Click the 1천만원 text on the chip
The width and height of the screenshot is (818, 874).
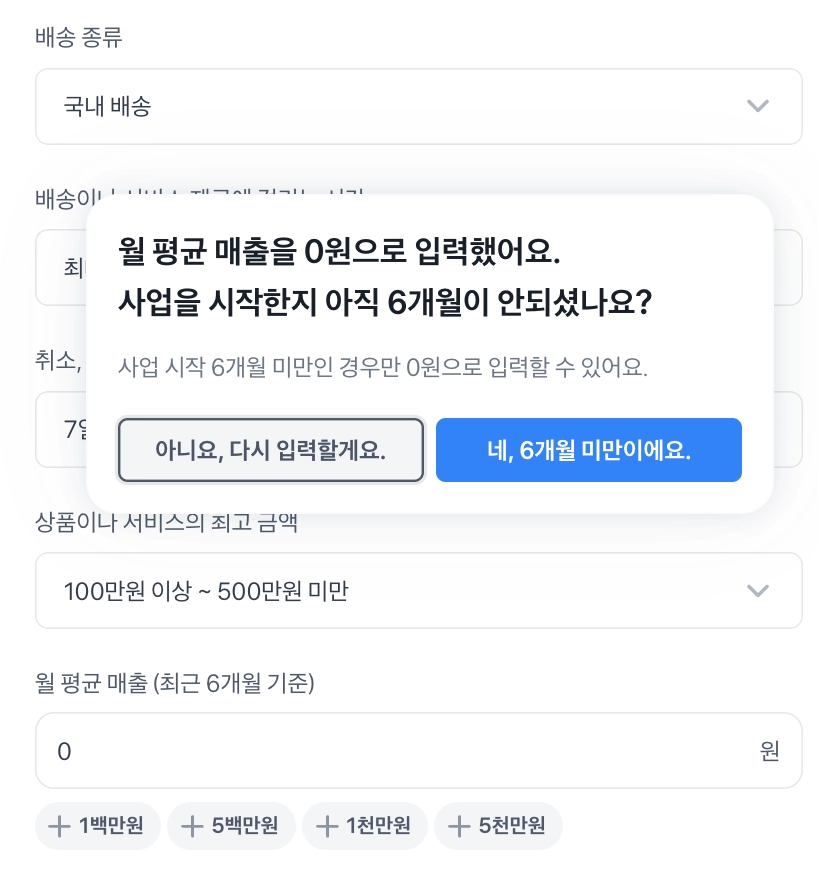pos(378,826)
